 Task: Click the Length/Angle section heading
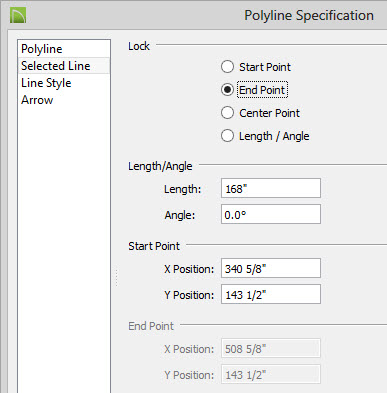(x=160, y=166)
